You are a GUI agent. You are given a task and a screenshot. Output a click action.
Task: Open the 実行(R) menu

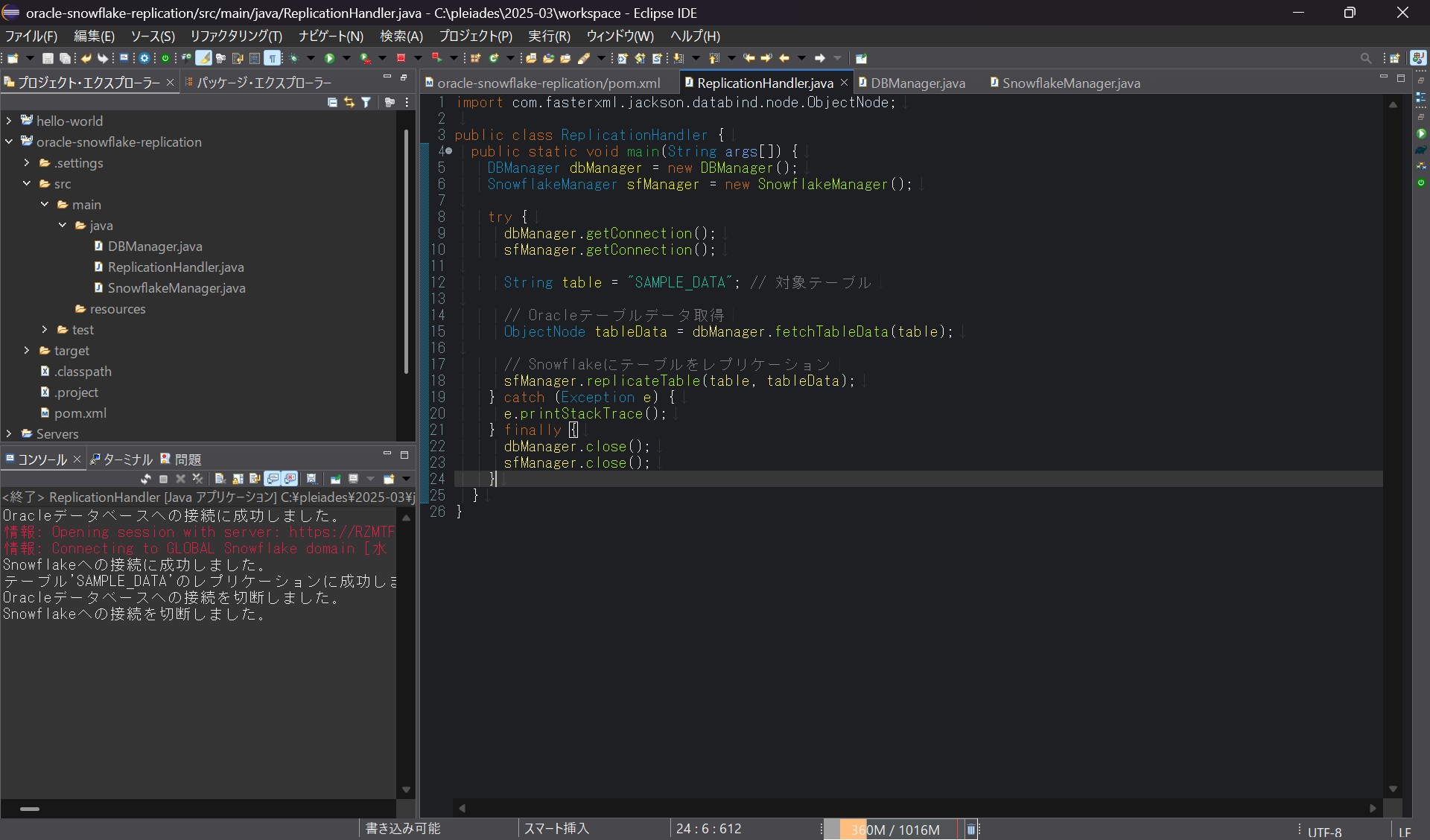549,36
